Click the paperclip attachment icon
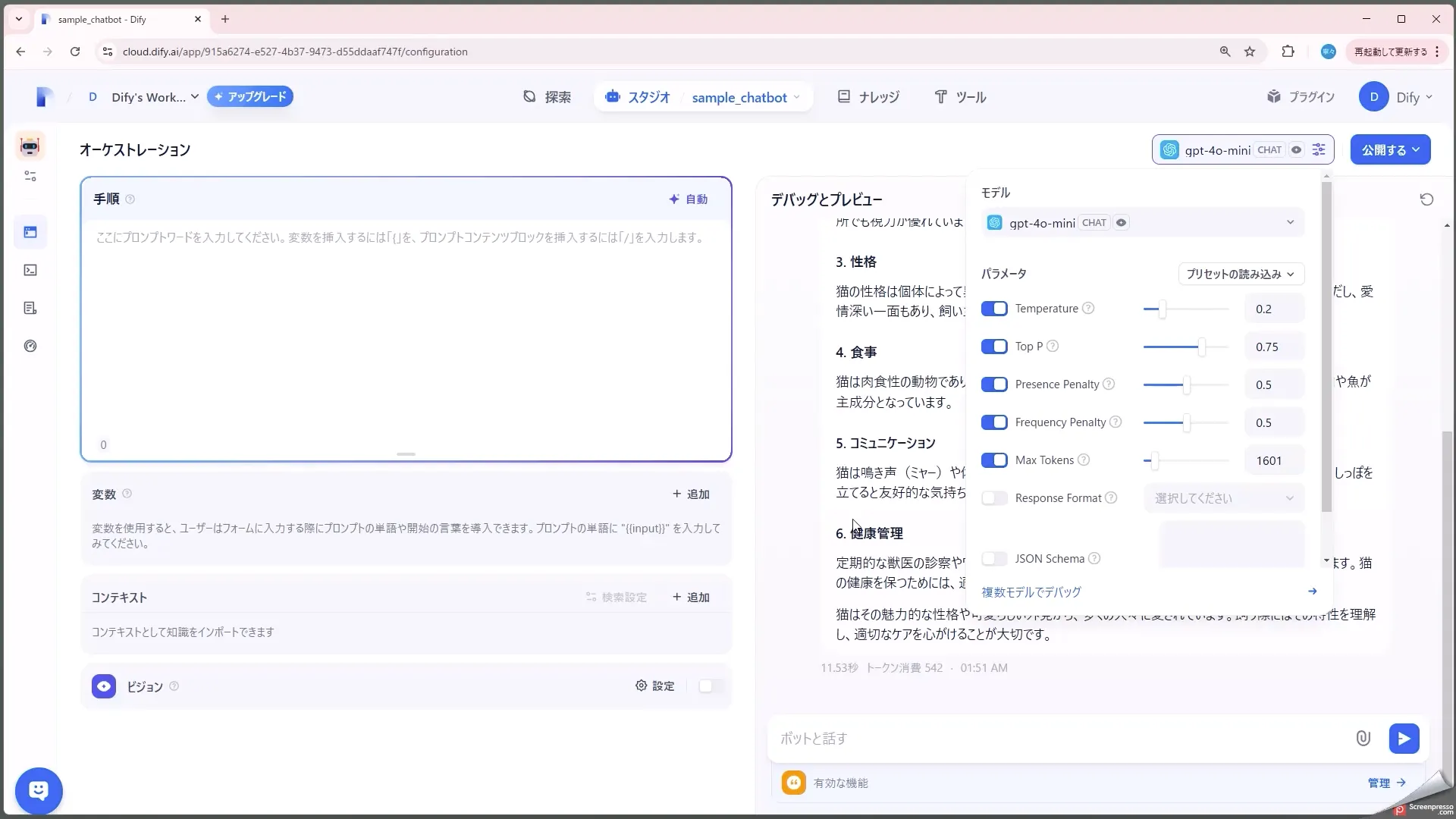 click(x=1363, y=738)
